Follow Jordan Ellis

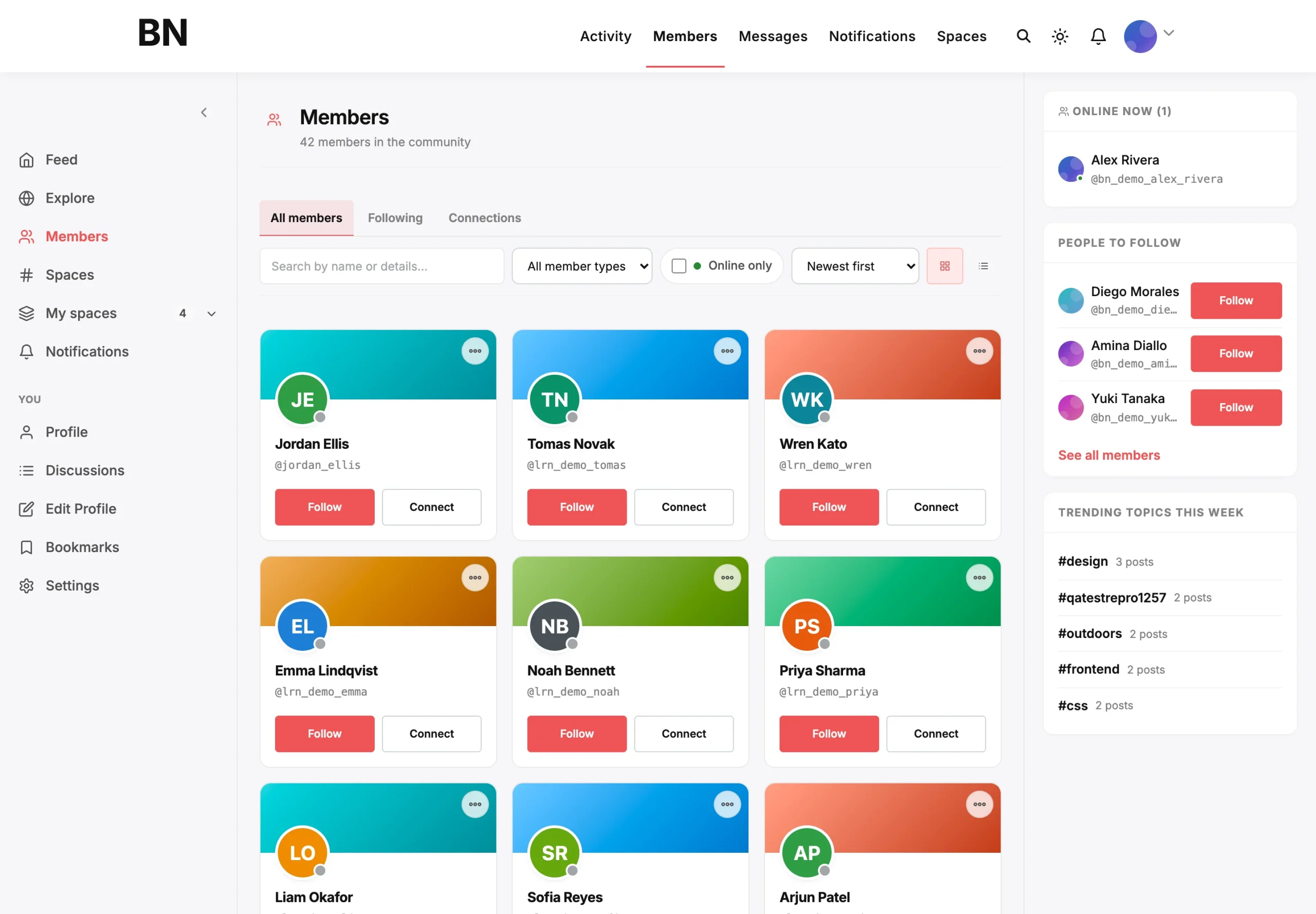point(325,507)
